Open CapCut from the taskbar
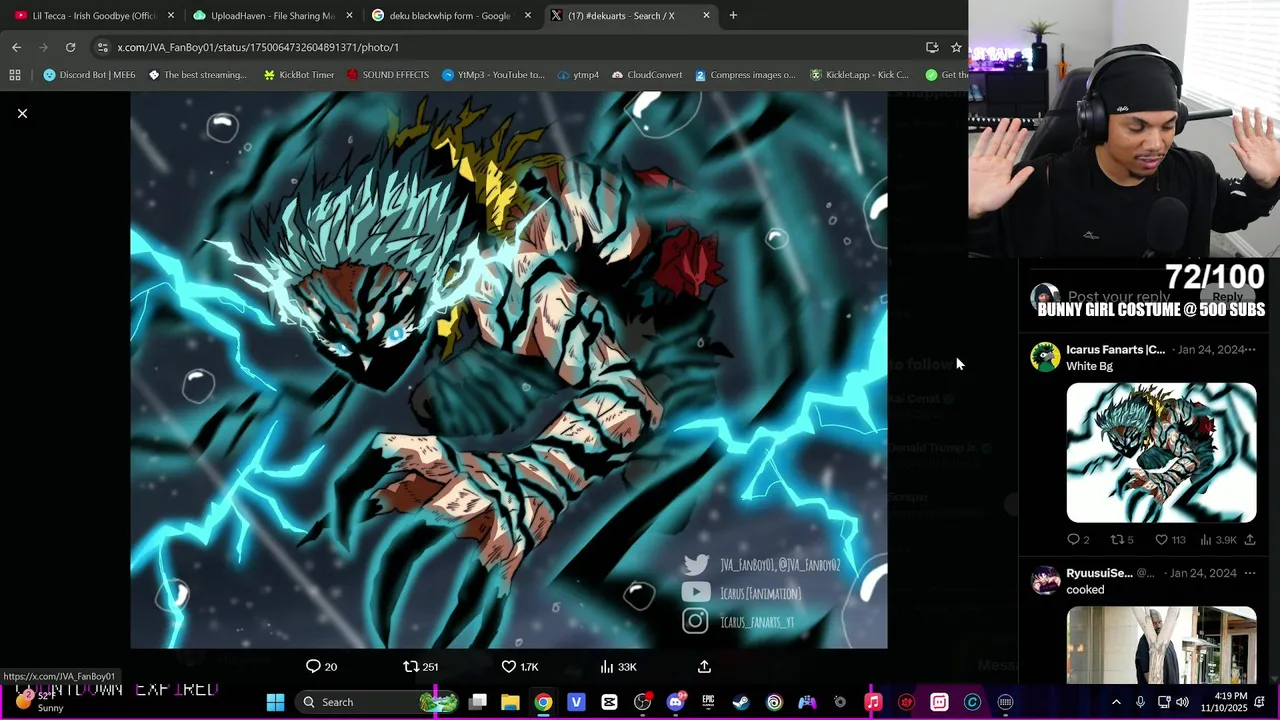 click(609, 702)
